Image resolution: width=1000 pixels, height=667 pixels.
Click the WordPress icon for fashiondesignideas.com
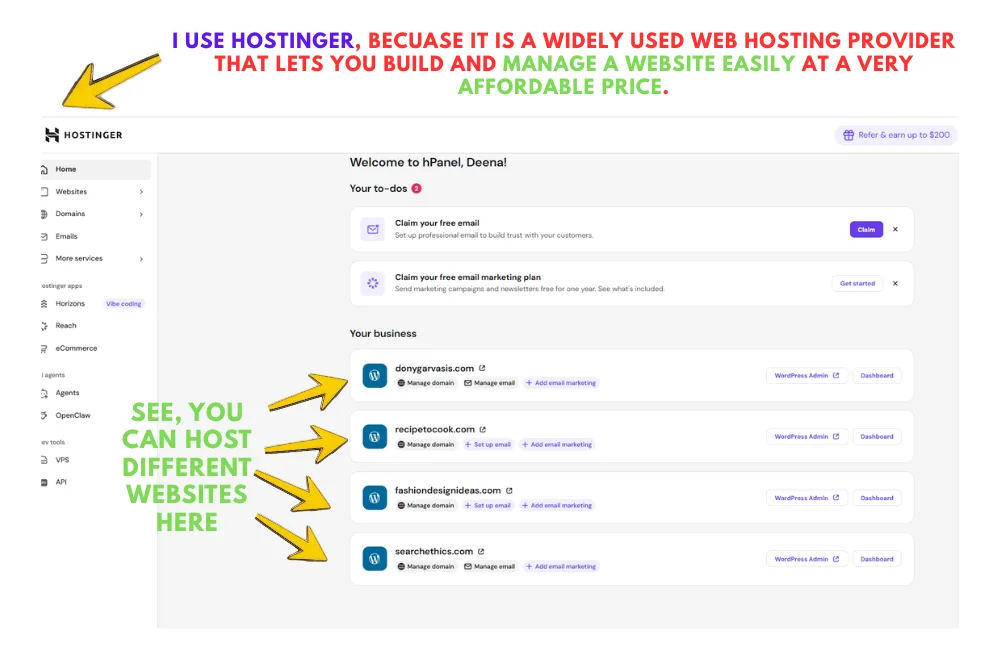pyautogui.click(x=374, y=498)
